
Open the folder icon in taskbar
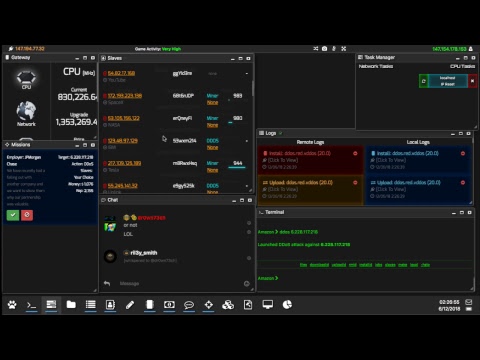[71, 304]
